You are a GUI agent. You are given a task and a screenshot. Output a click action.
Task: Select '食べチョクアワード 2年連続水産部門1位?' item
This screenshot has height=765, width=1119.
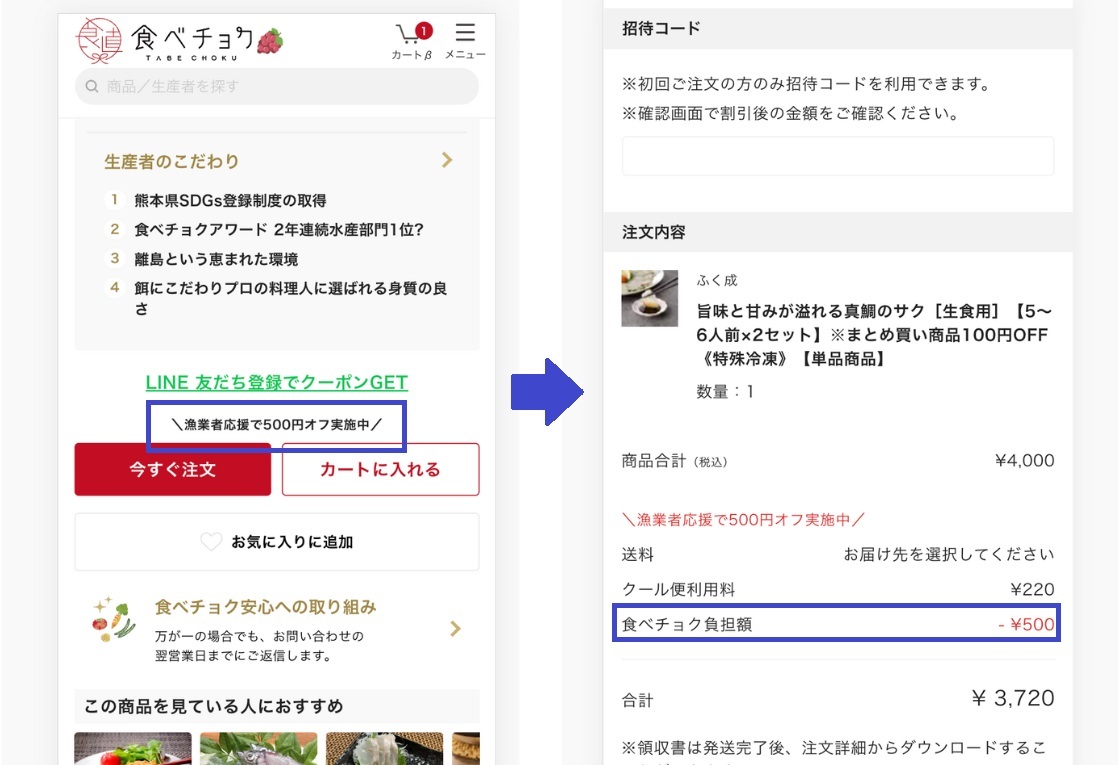click(x=278, y=230)
